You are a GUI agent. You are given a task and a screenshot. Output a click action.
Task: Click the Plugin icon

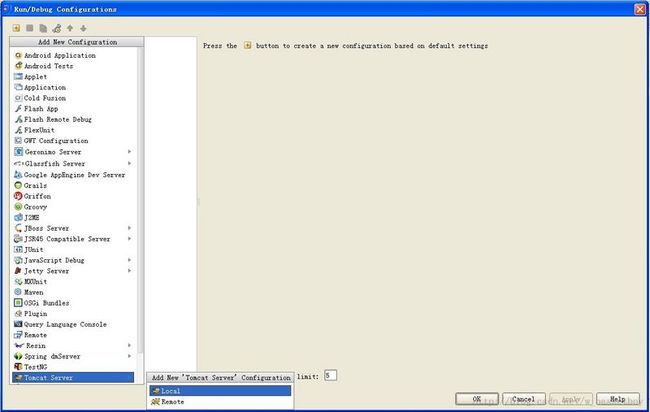(18, 314)
